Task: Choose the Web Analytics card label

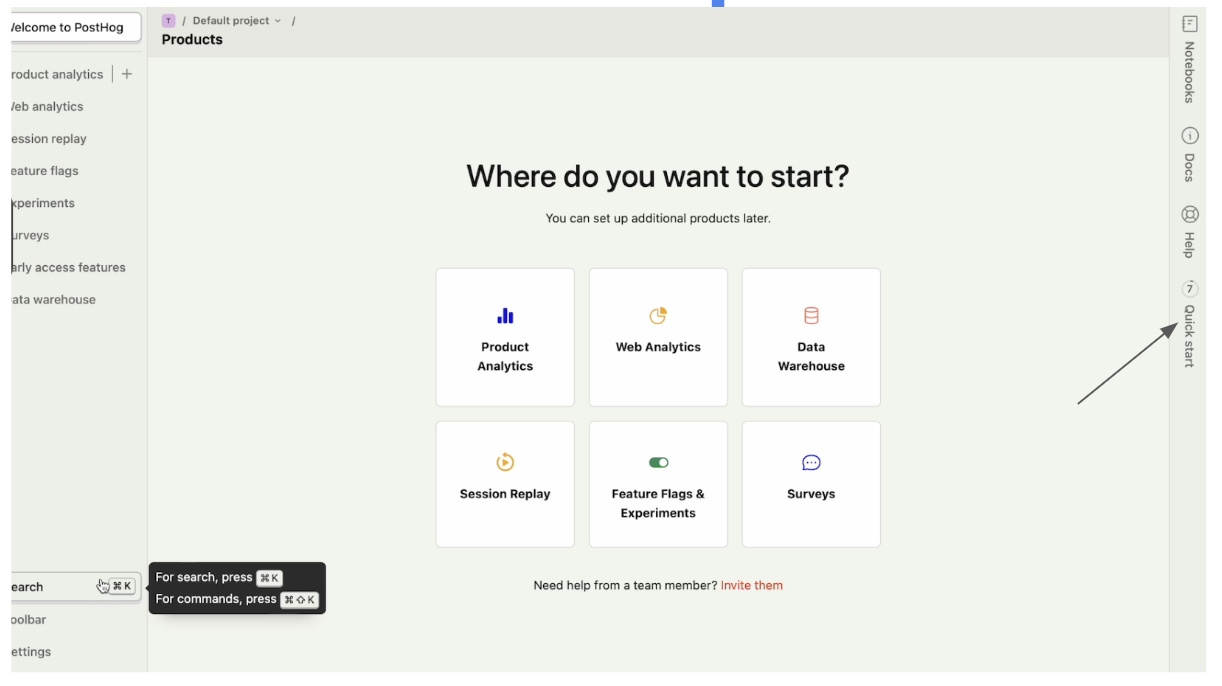Action: point(658,347)
